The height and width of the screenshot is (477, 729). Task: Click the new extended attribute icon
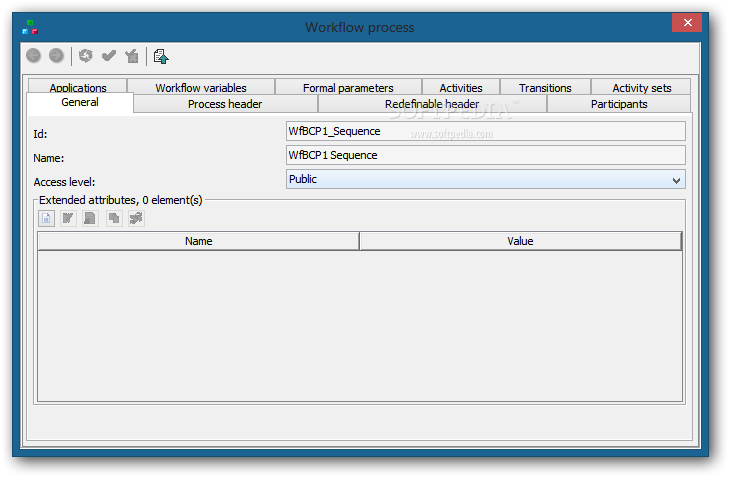point(46,218)
